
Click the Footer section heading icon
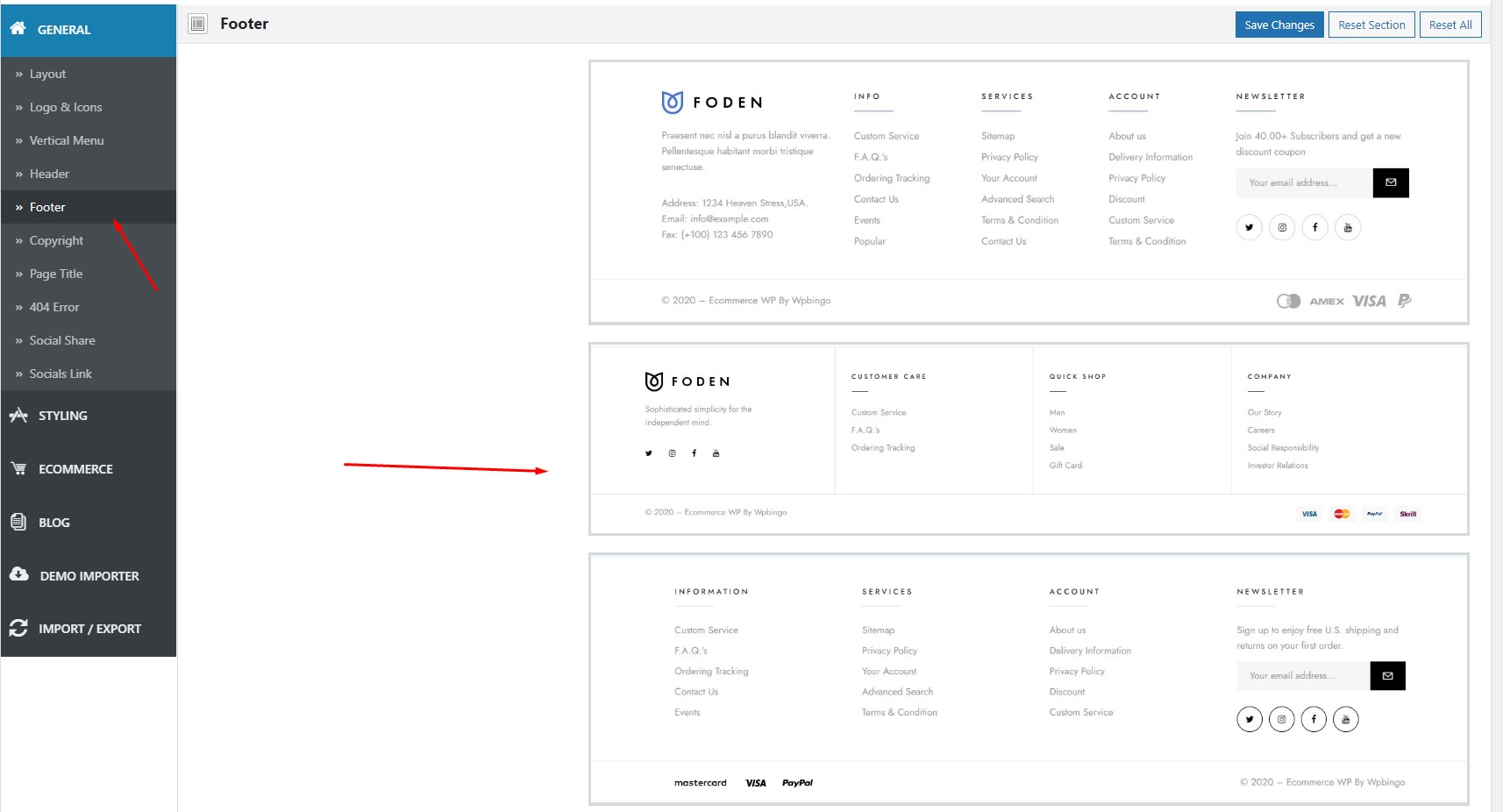(x=198, y=24)
